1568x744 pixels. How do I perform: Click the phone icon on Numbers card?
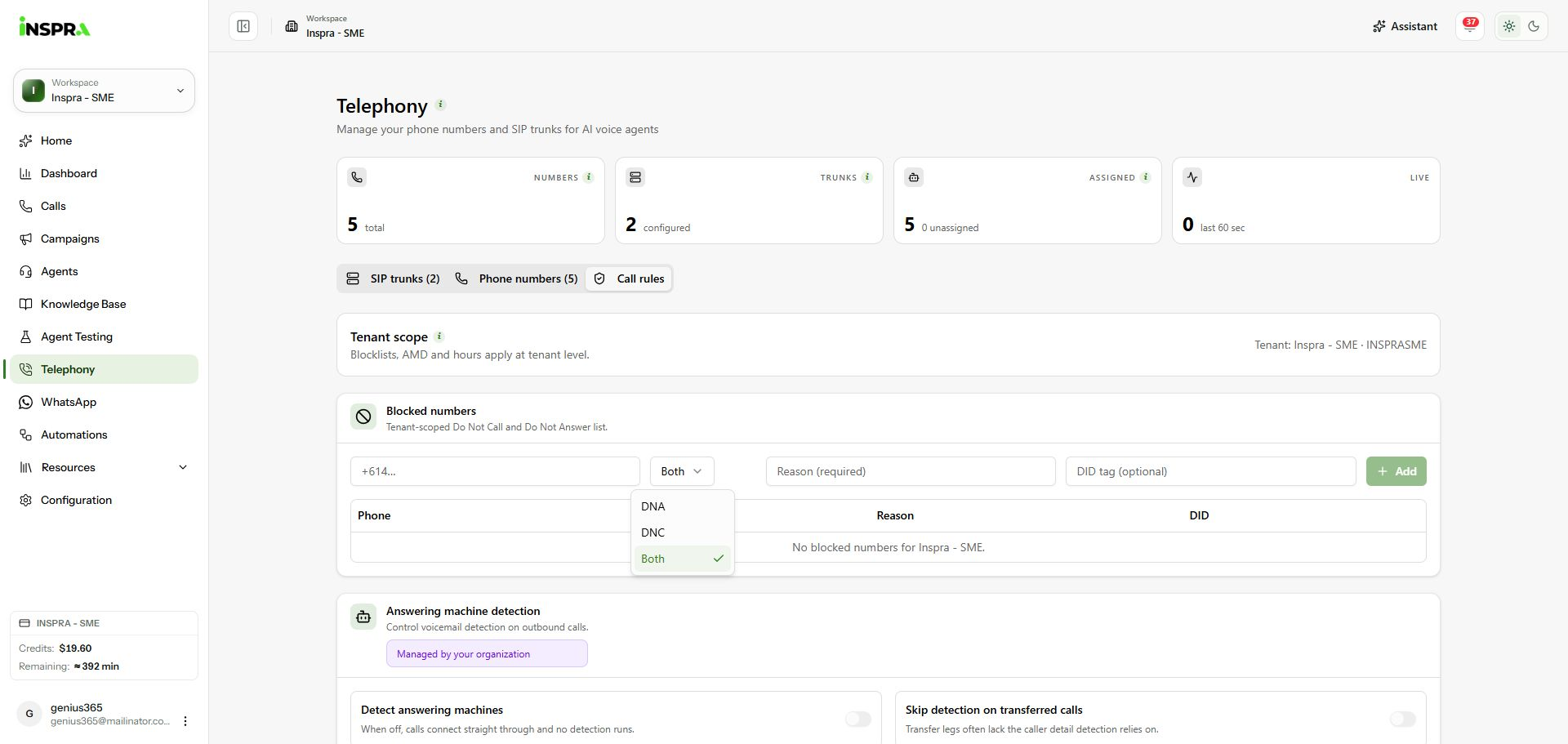coord(357,177)
